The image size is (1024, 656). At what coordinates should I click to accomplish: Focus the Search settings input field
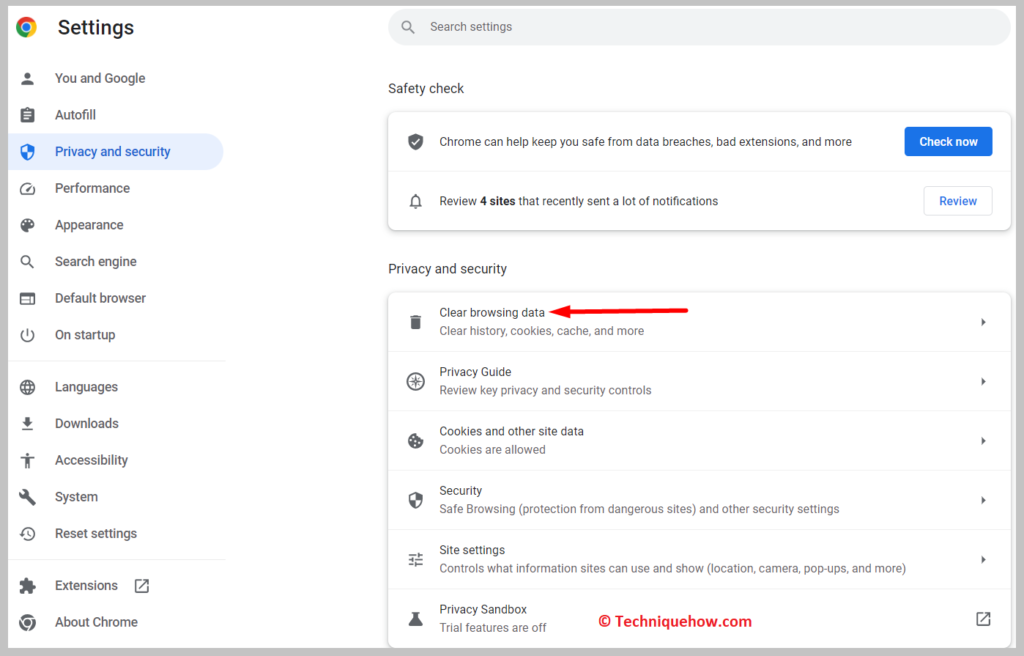699,27
